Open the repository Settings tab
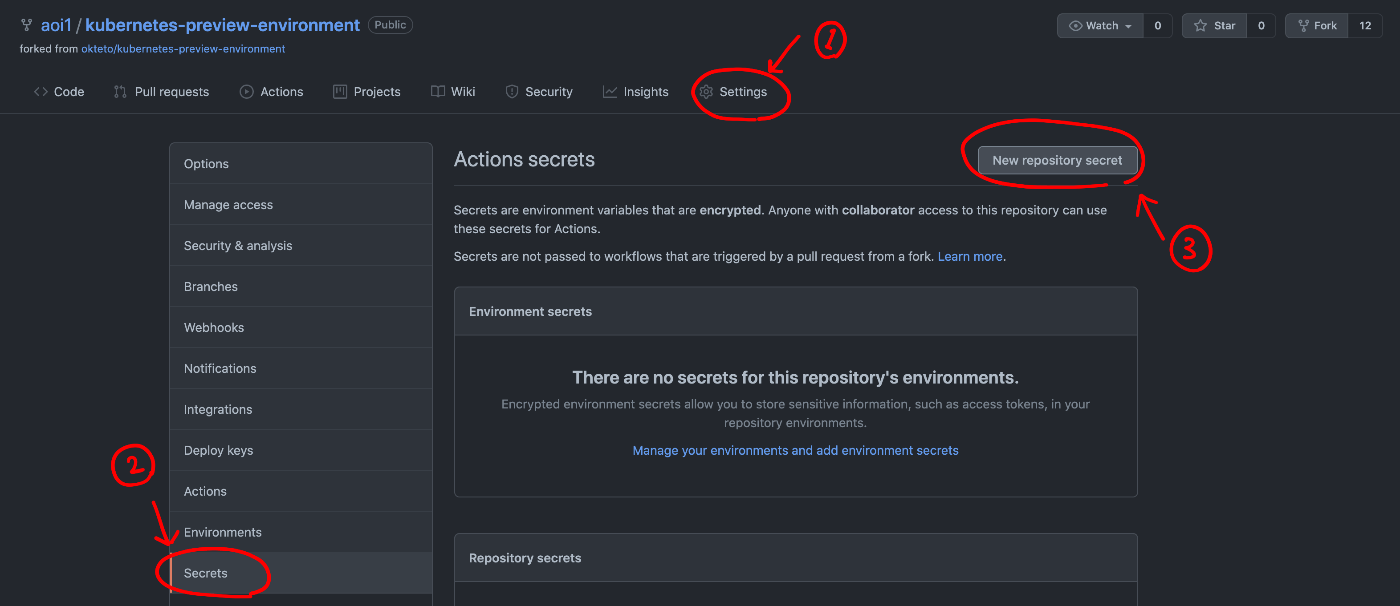 coord(733,91)
